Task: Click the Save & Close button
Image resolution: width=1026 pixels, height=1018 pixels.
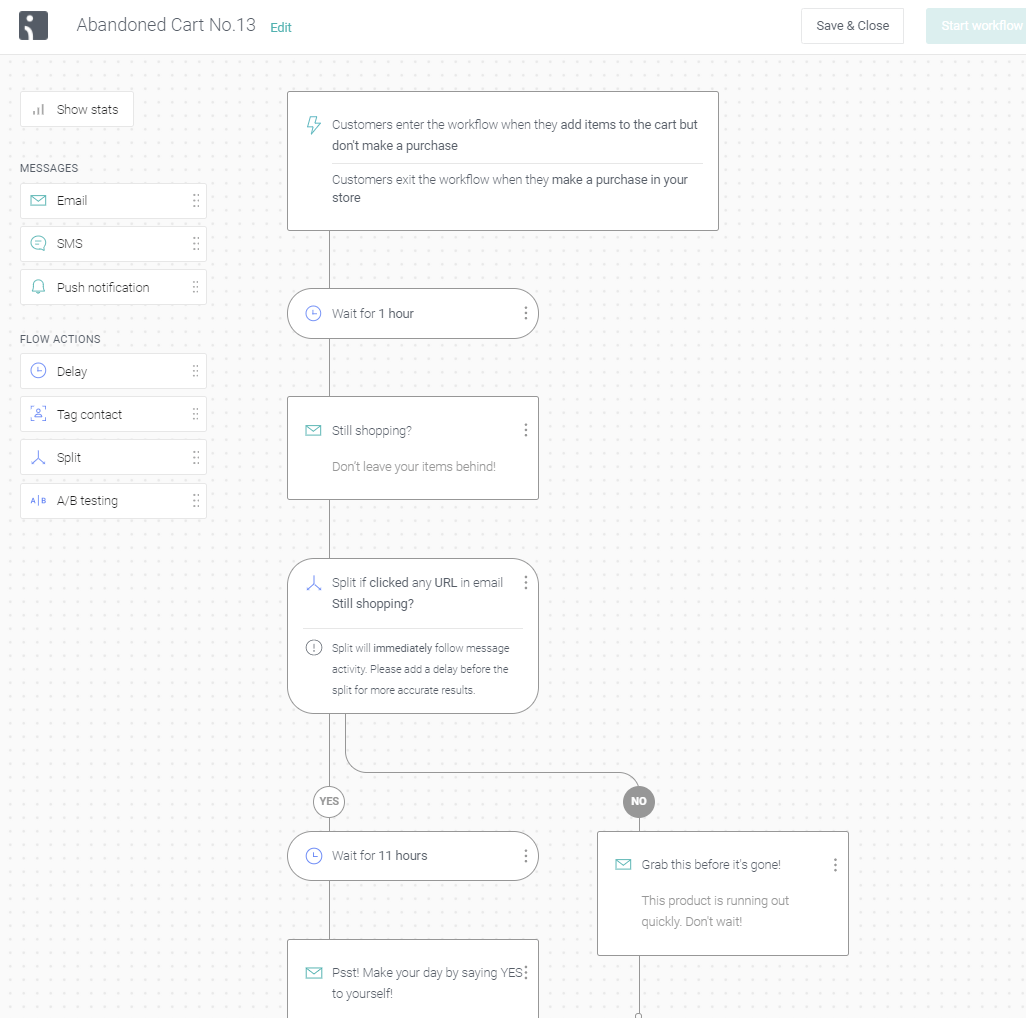Action: [852, 26]
